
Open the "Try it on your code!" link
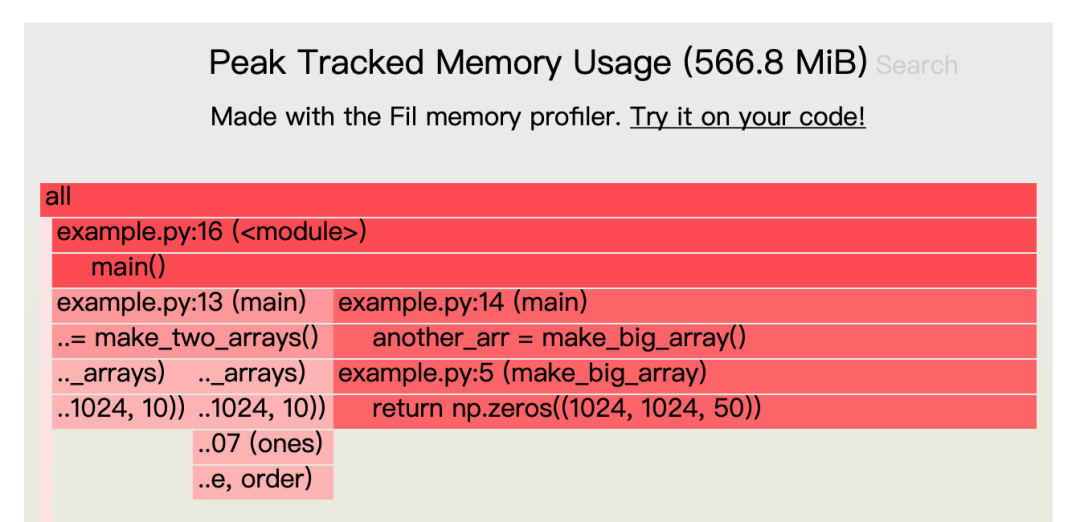[747, 117]
